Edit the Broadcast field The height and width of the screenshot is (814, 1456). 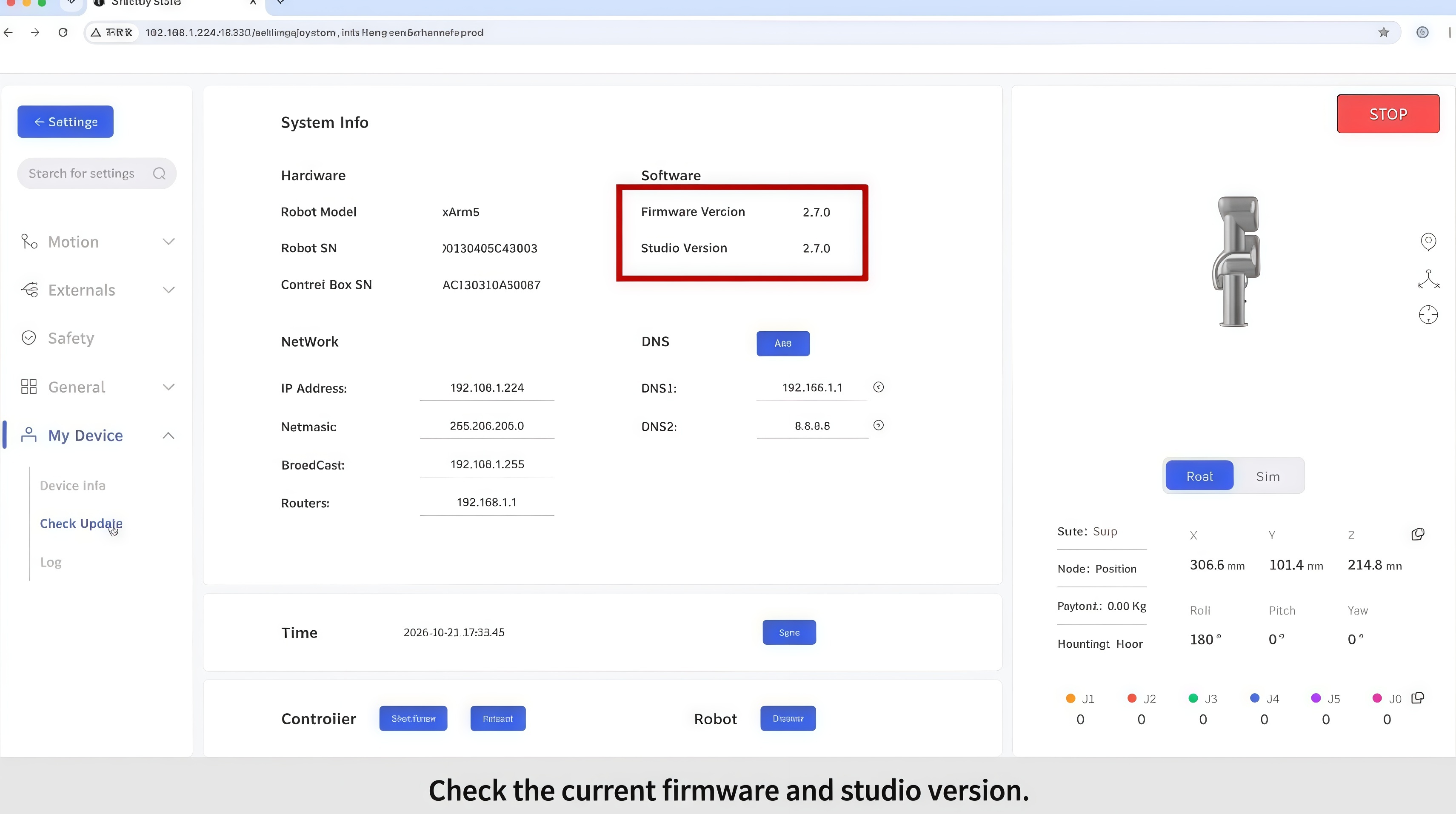click(x=487, y=465)
